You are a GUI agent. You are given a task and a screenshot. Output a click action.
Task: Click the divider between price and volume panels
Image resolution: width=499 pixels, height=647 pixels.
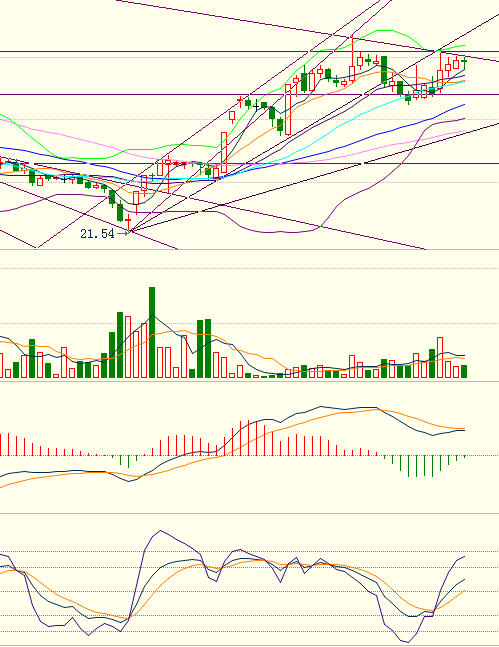click(x=249, y=250)
